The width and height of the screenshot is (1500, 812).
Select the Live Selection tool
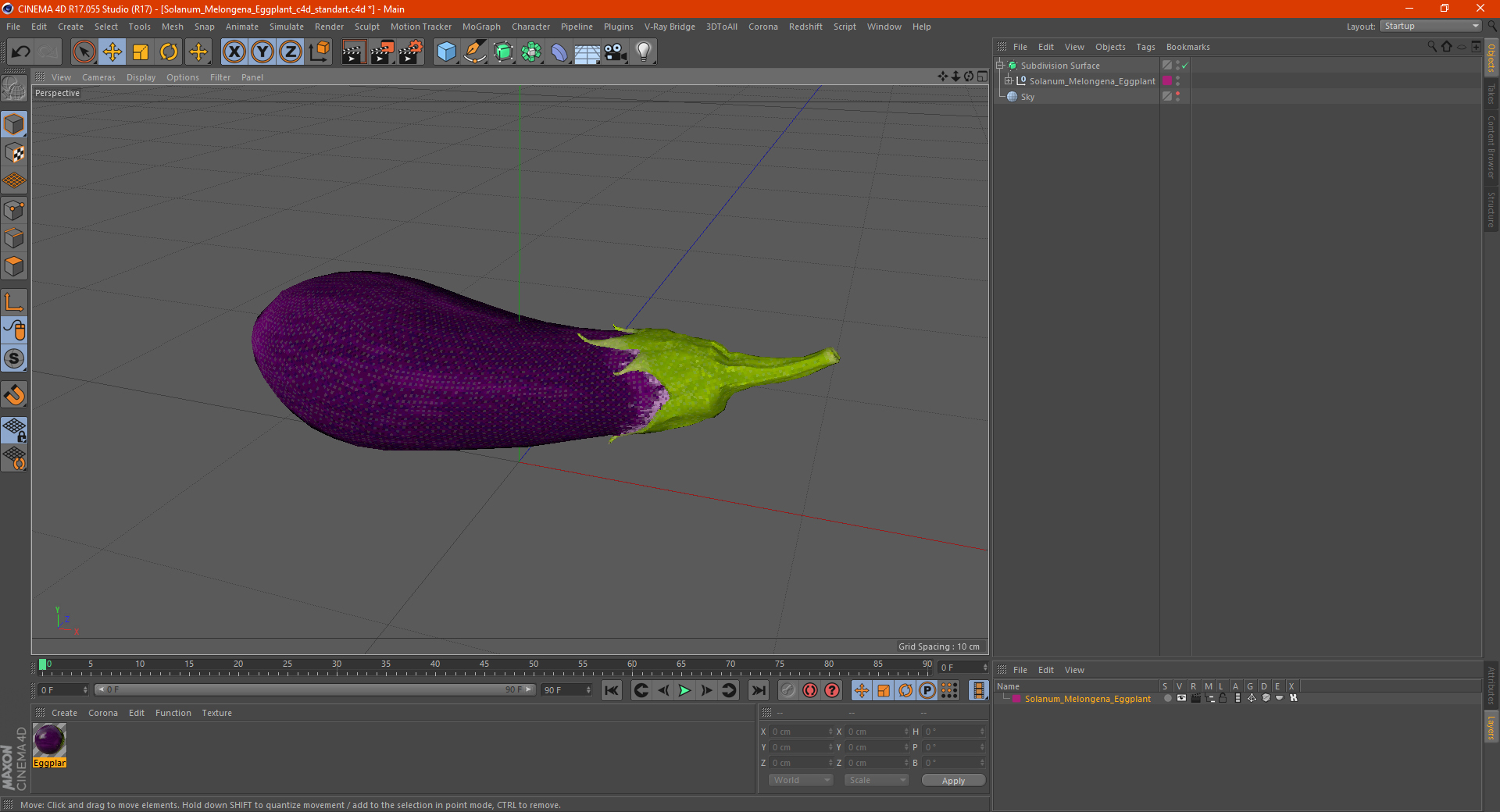coord(84,52)
